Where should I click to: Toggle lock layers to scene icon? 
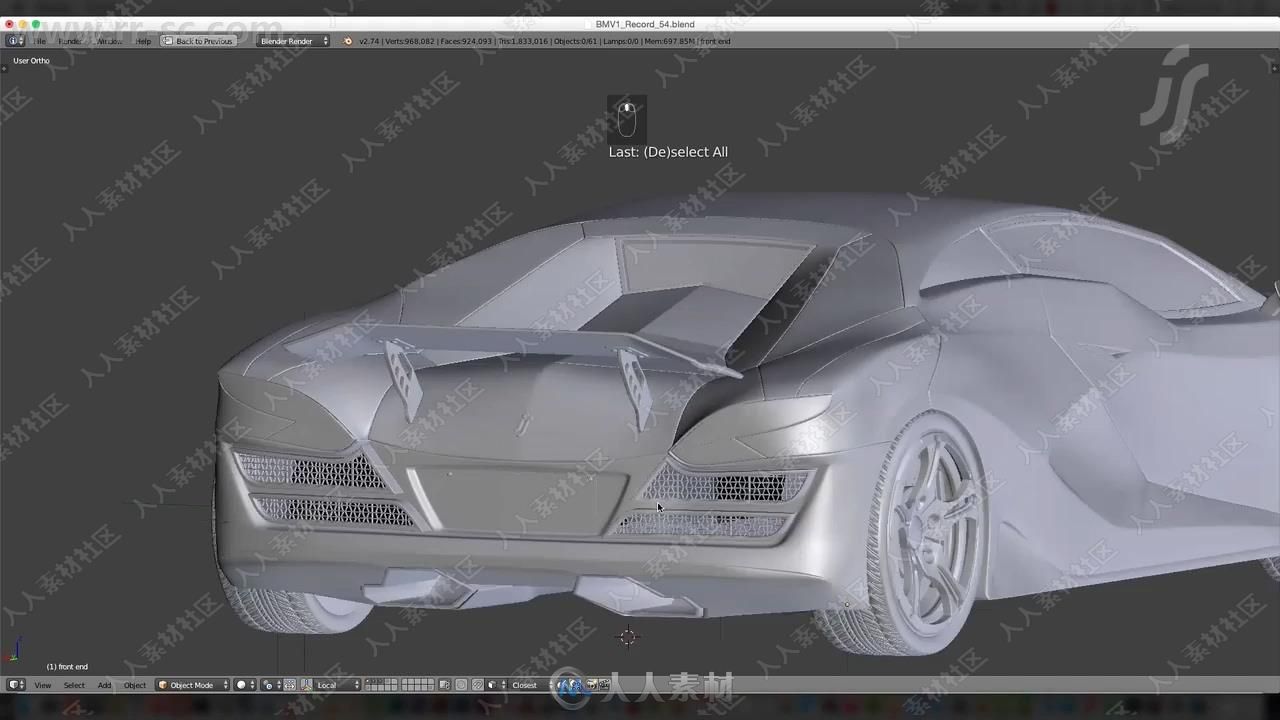coord(443,685)
